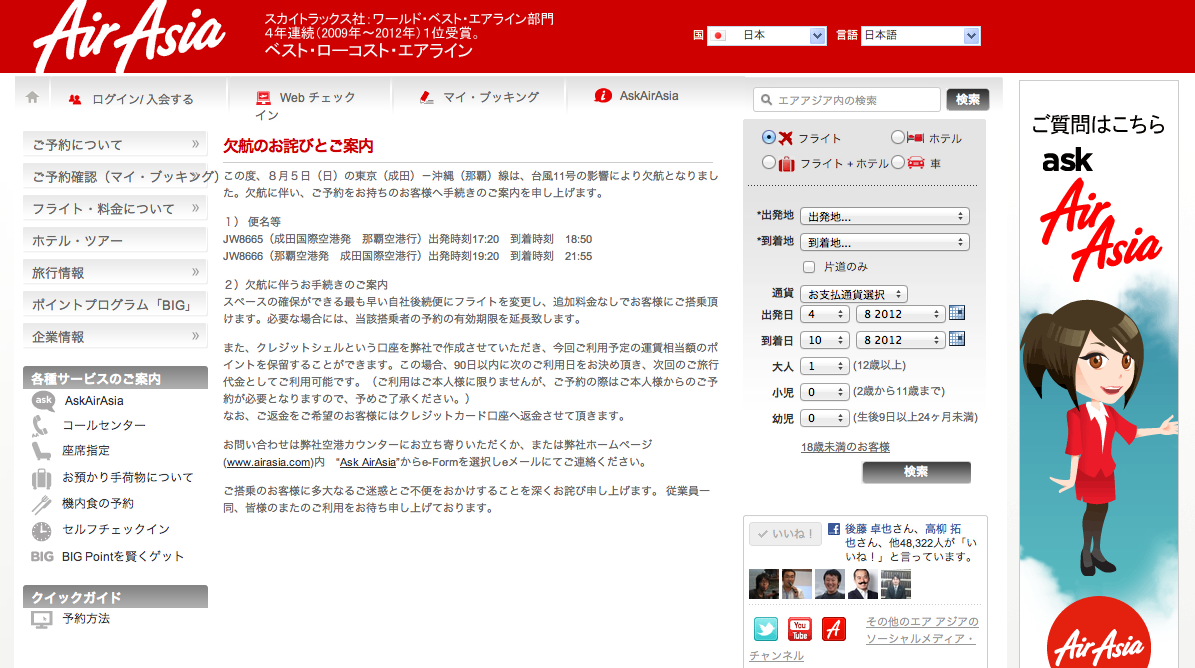This screenshot has height=668, width=1195.
Task: Open the お支払通貨選択 currency dropdown
Action: (x=854, y=294)
